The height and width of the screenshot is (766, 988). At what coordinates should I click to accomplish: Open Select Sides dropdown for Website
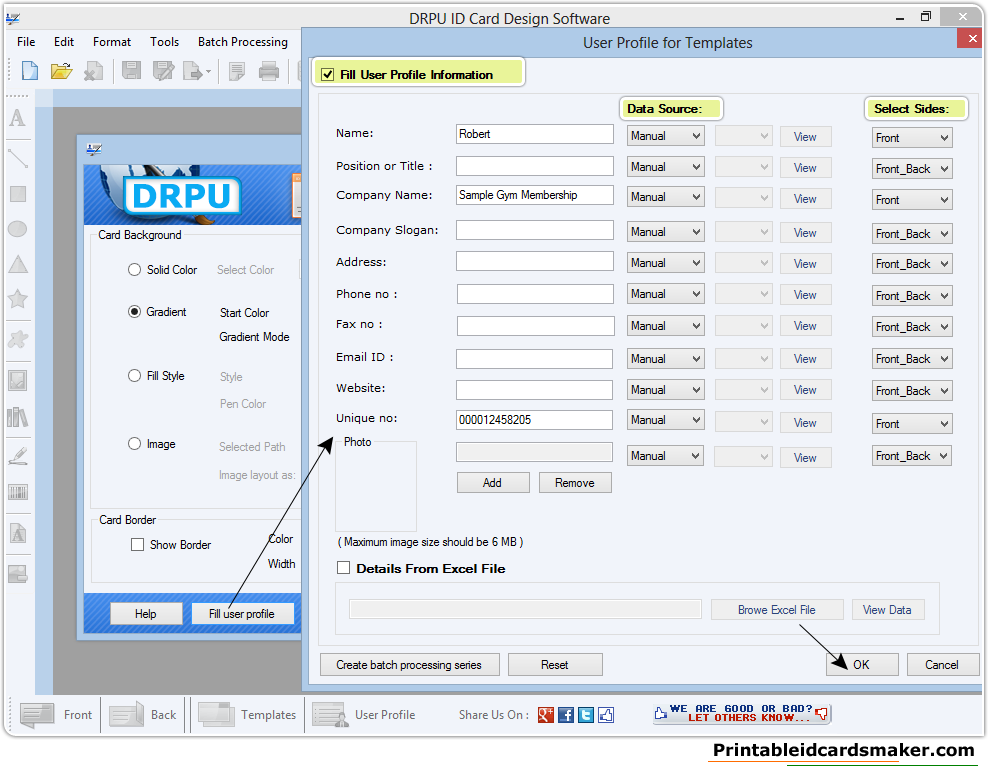[912, 391]
